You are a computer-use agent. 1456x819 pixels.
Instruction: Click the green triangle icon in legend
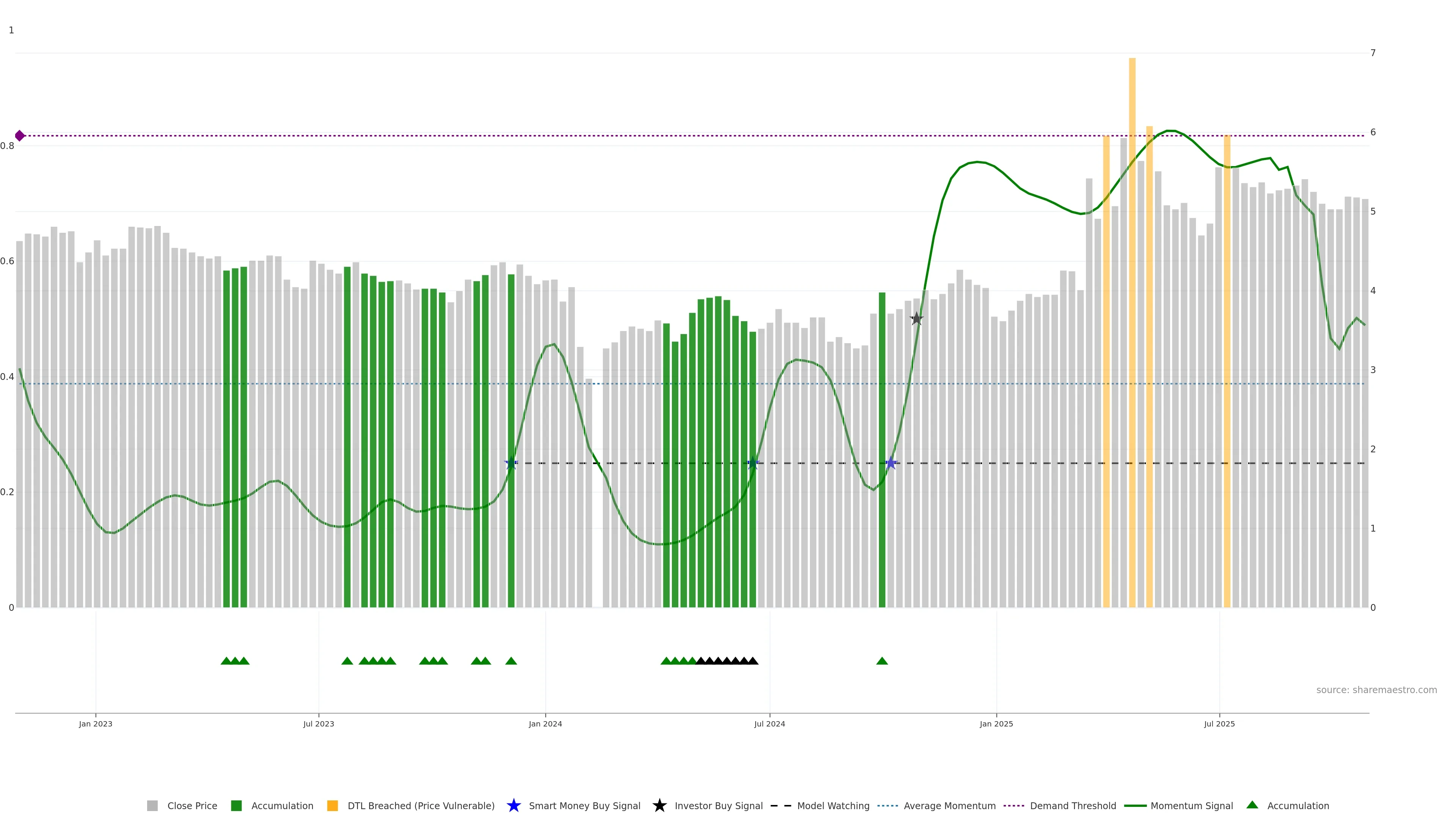tap(1252, 805)
